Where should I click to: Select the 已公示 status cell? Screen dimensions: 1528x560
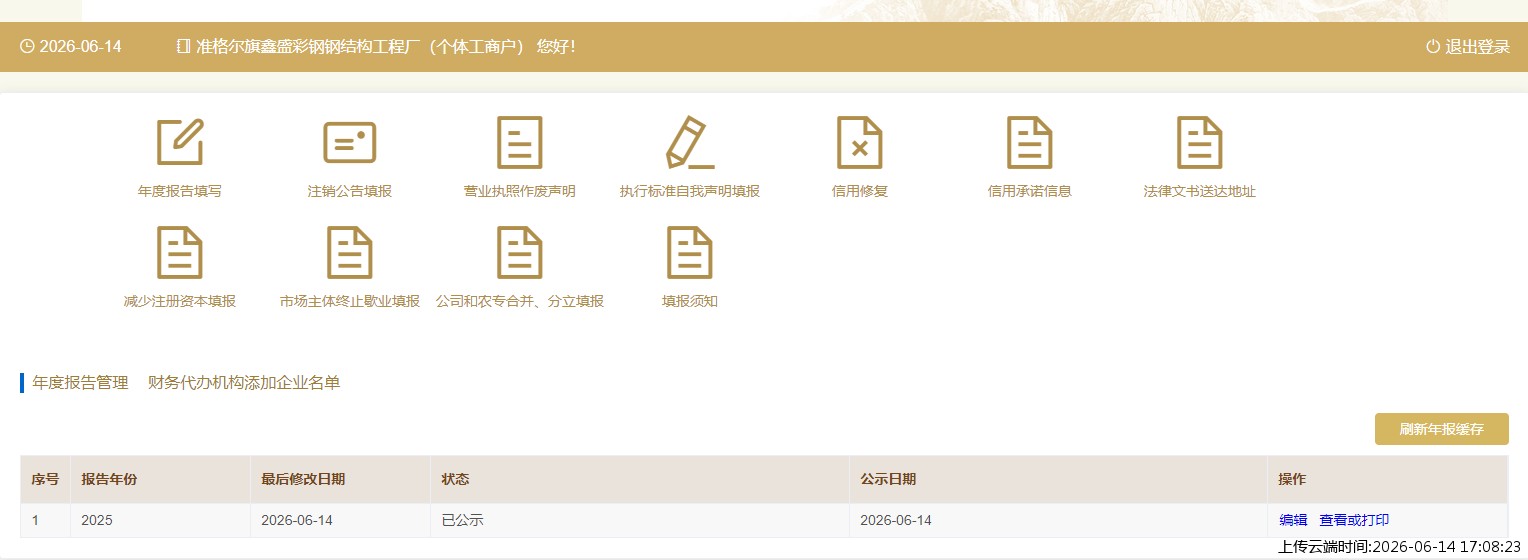tap(640, 520)
